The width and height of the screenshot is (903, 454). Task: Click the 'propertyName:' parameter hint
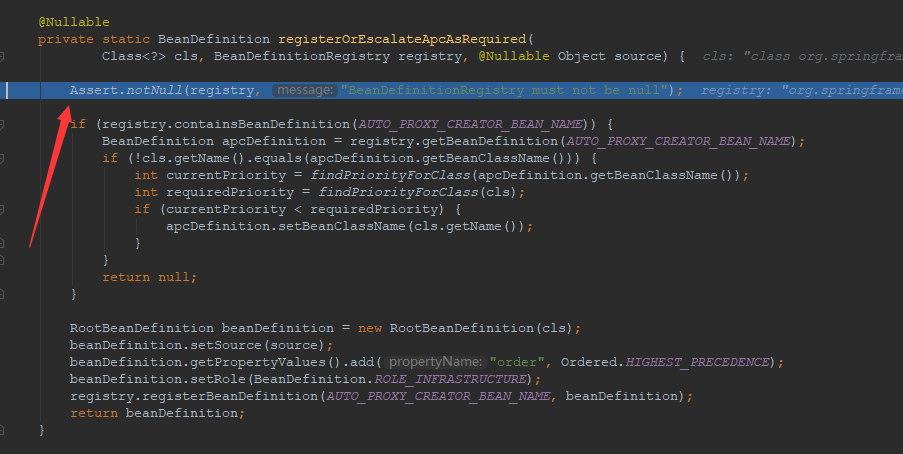434,361
